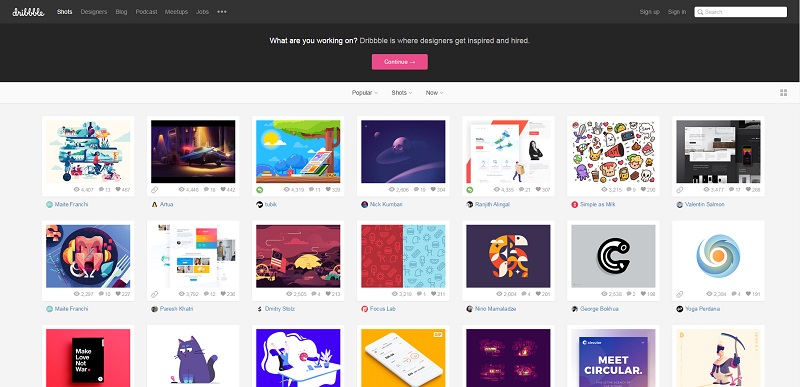Screen dimensions: 800x387
Task: Click the 3,792 views count on Paresh Khatri's shot
Action: point(192,294)
